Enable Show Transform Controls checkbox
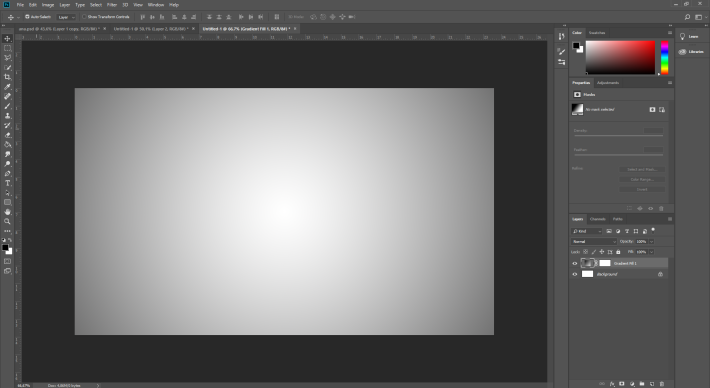 (x=84, y=17)
